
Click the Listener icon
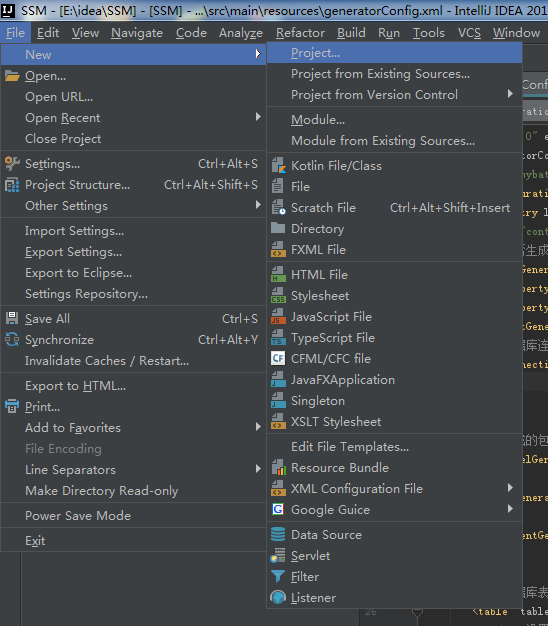278,597
